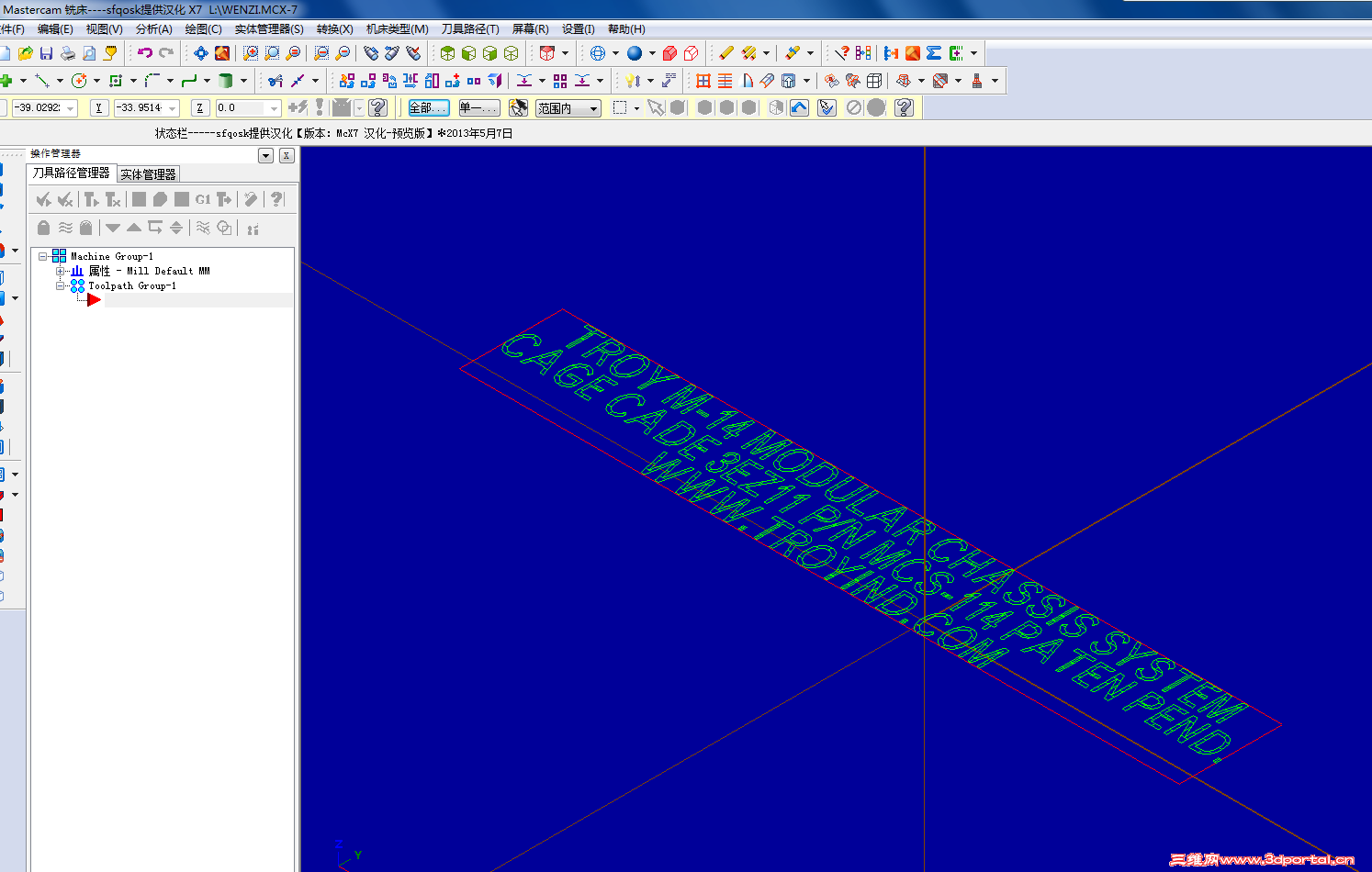This screenshot has width=1372, height=872.
Task: Click the 单一... selection button
Action: tap(479, 108)
